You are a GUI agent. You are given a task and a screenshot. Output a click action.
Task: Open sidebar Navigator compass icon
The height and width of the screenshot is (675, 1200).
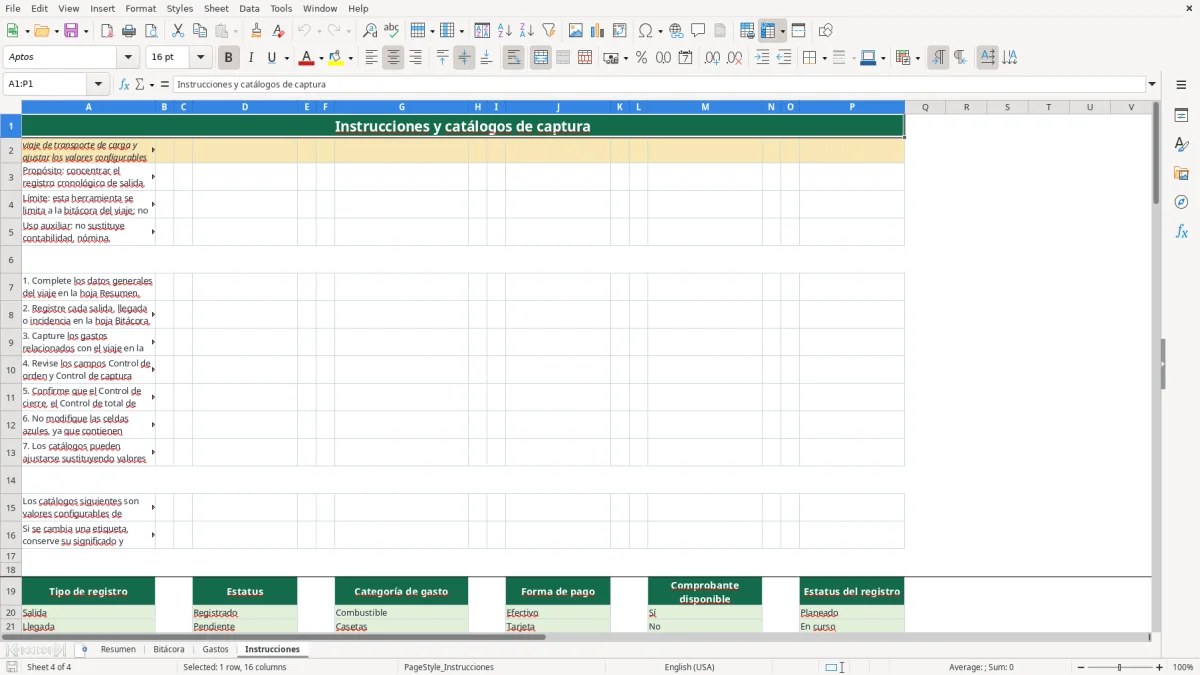click(1181, 202)
